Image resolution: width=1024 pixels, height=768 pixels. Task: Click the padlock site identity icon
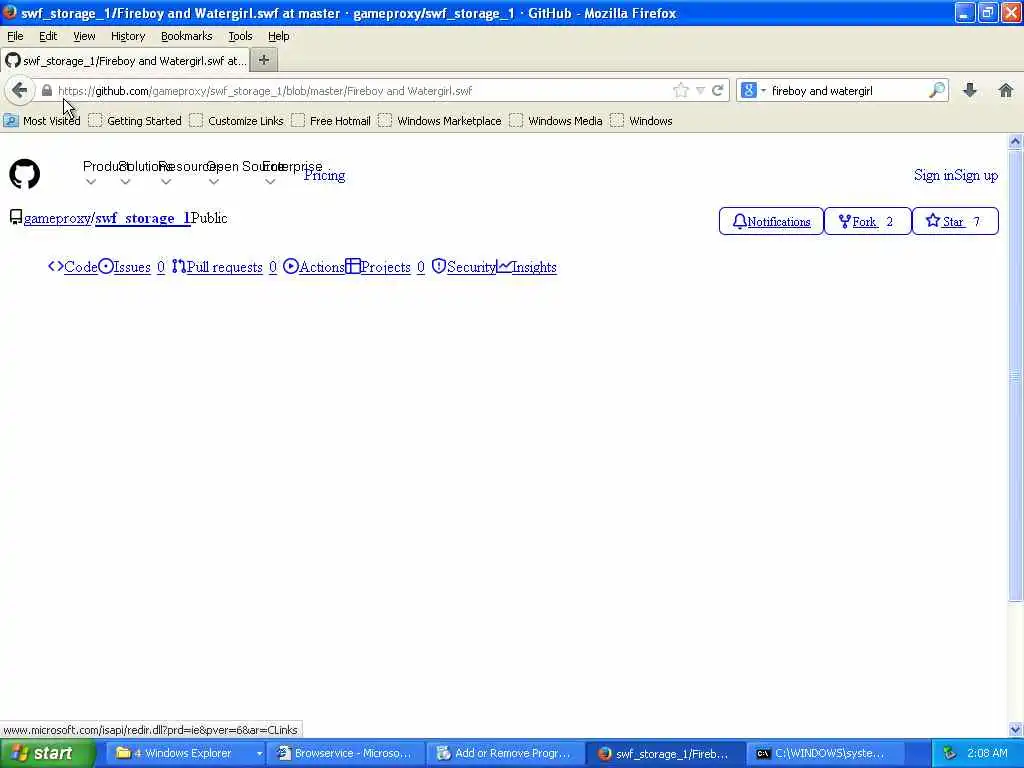pos(47,91)
